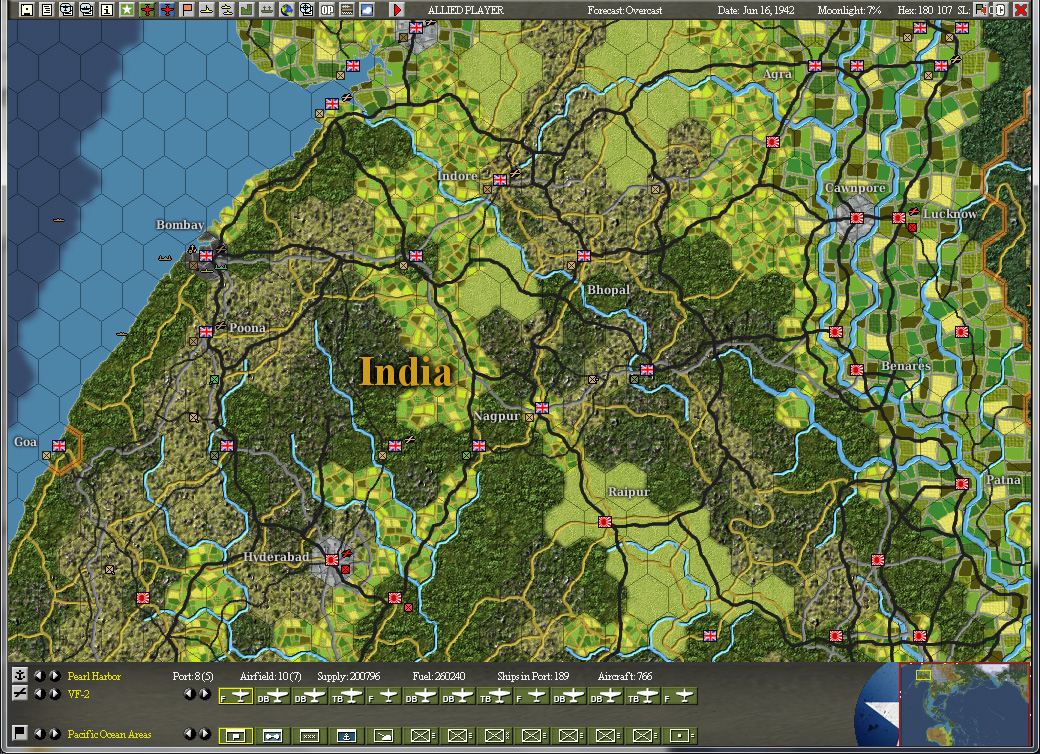Select the XXX corps unit button
This screenshot has width=1040, height=754.
coord(309,735)
